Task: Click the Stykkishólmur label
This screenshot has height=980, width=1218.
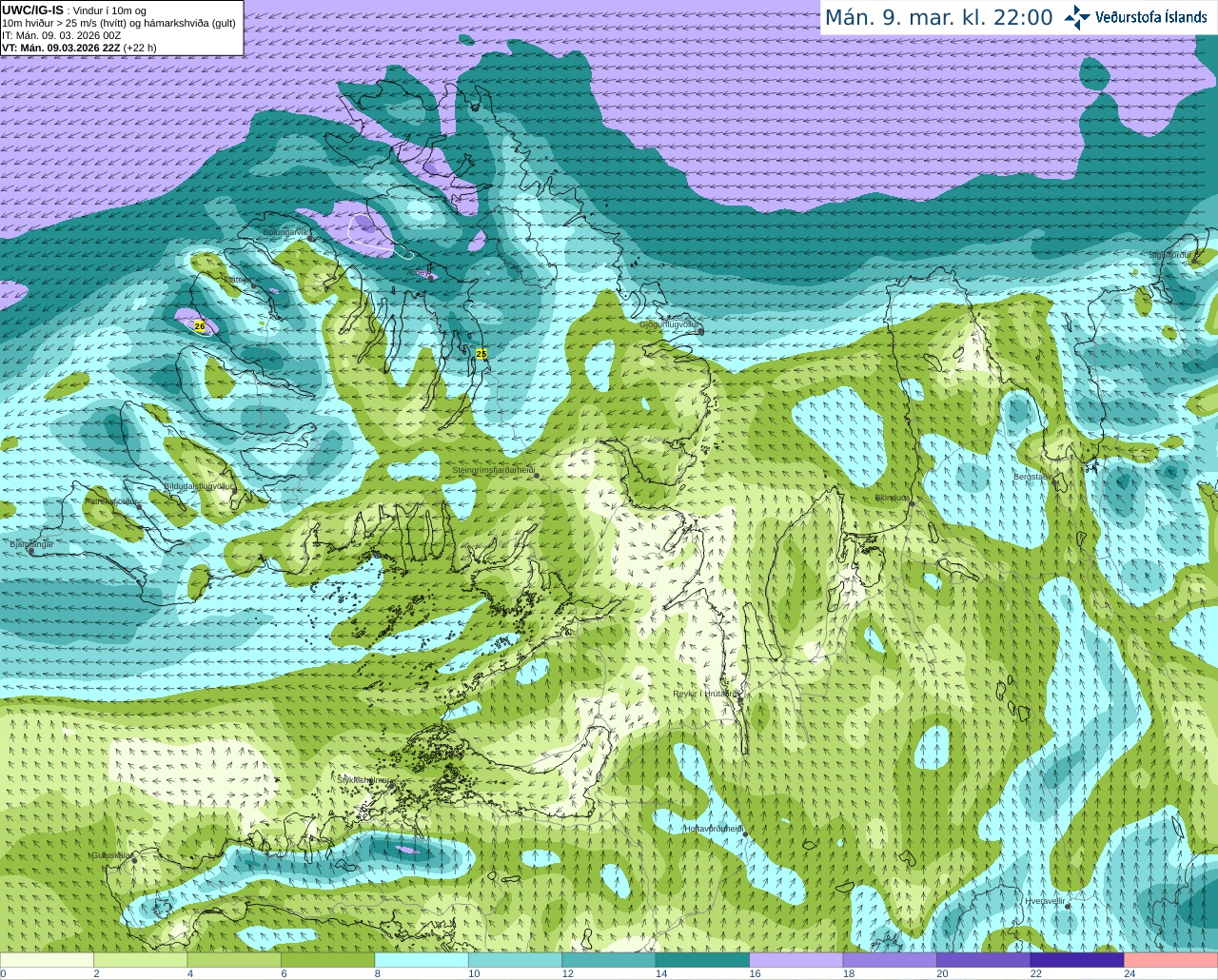Action: click(363, 779)
